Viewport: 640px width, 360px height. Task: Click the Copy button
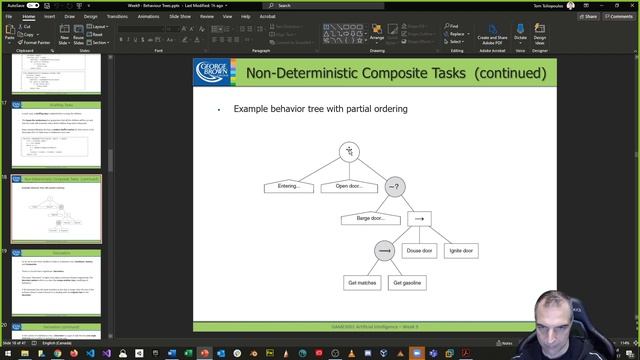point(26,34)
